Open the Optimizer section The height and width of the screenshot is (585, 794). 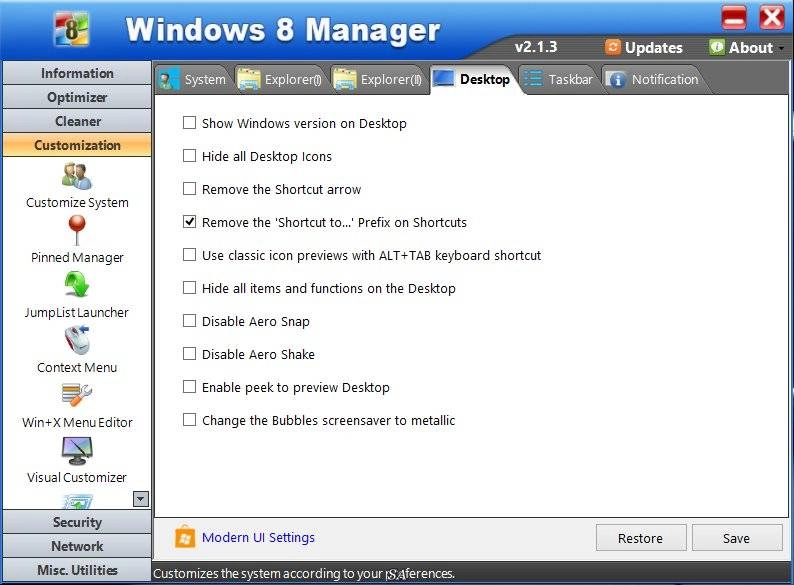tap(77, 97)
